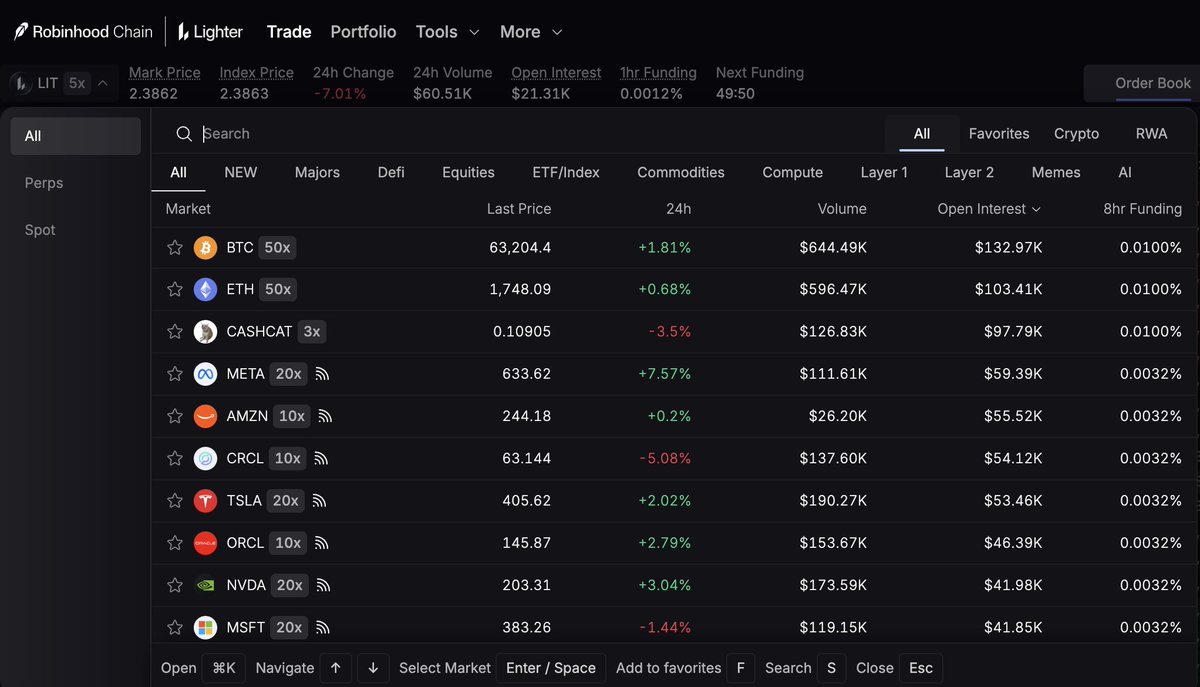Filter by the ETF/Index category

coord(566,172)
